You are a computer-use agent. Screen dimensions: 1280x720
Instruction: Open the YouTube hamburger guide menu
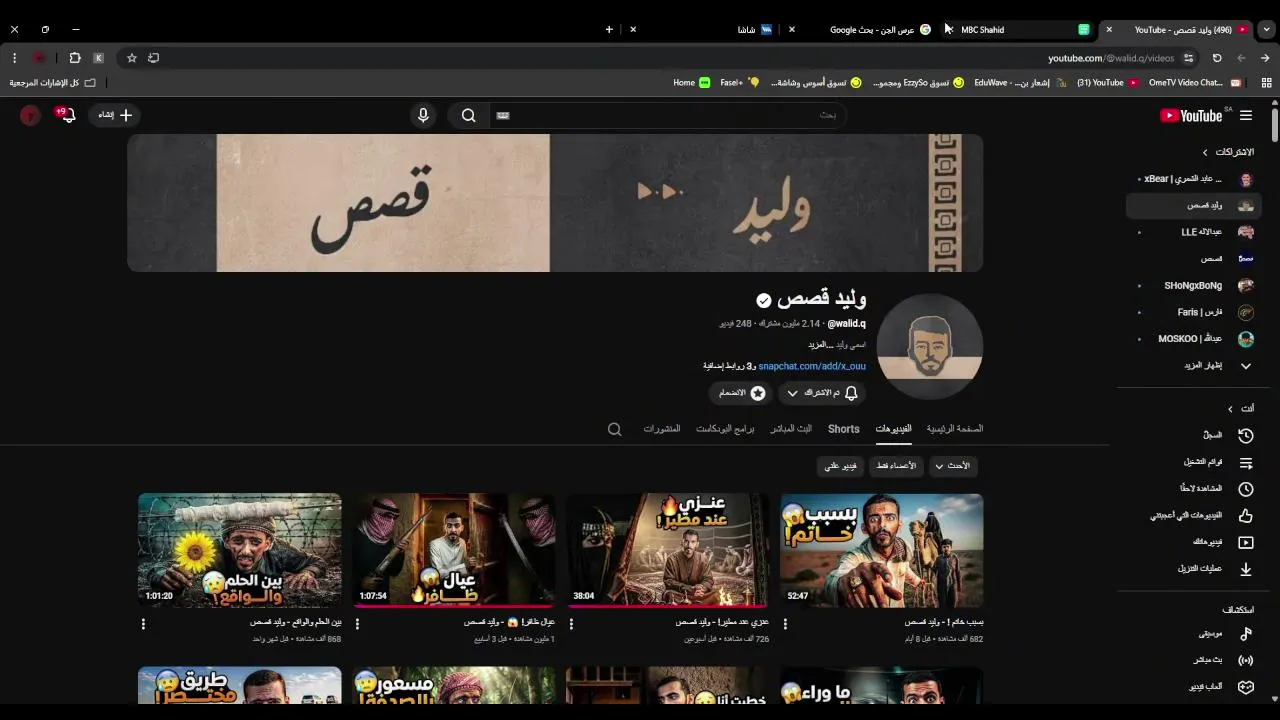tap(1246, 115)
